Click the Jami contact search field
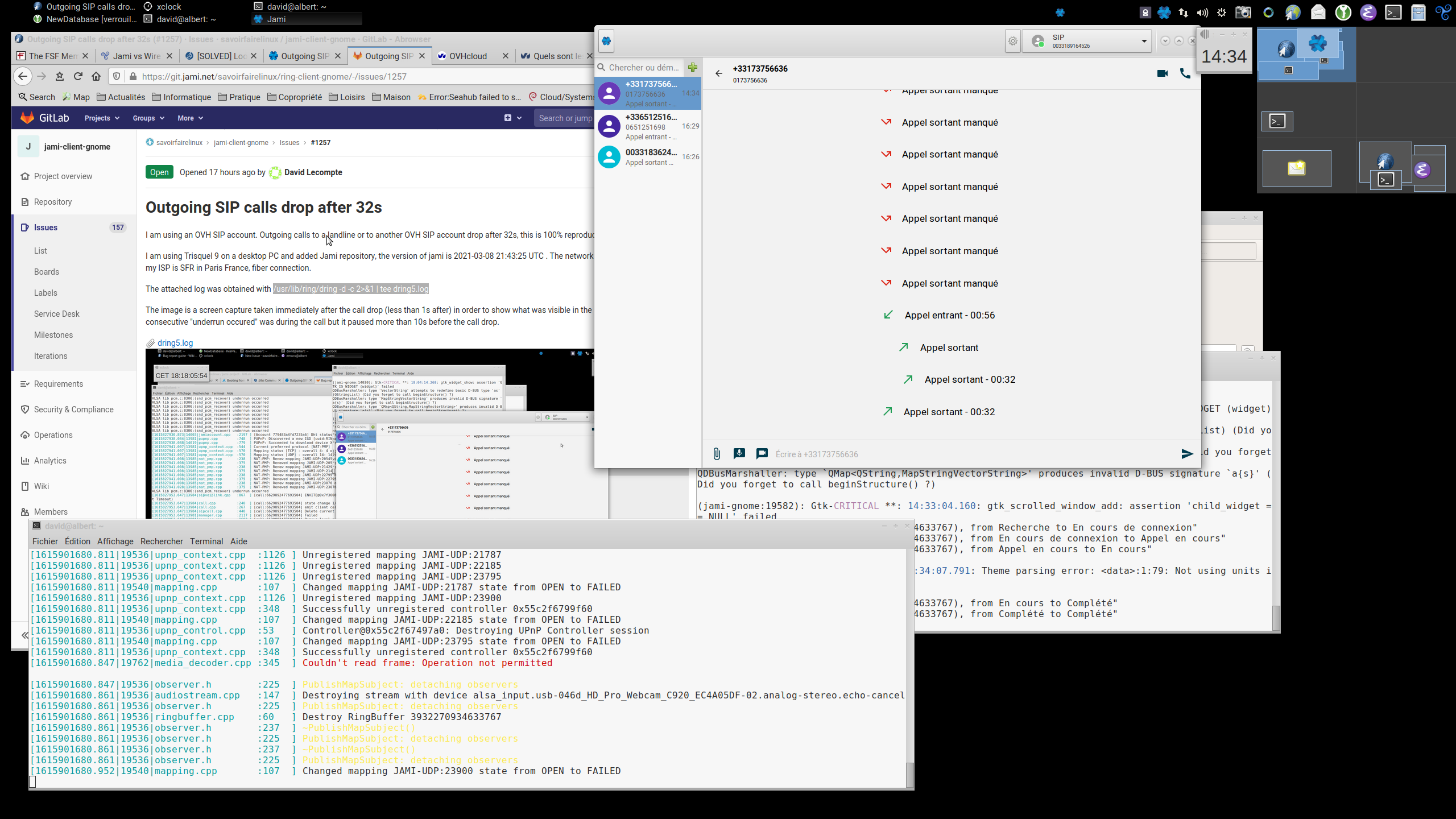Image resolution: width=1456 pixels, height=819 pixels. click(x=643, y=67)
